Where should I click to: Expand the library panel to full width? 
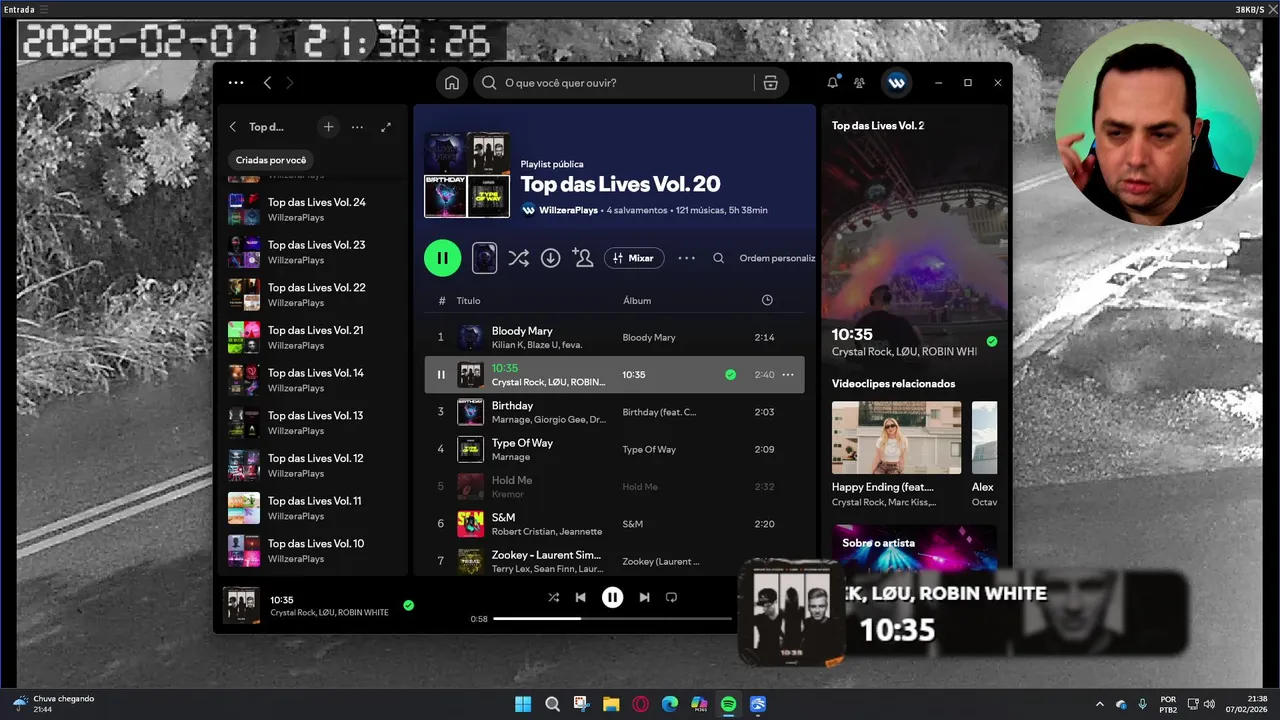(386, 127)
